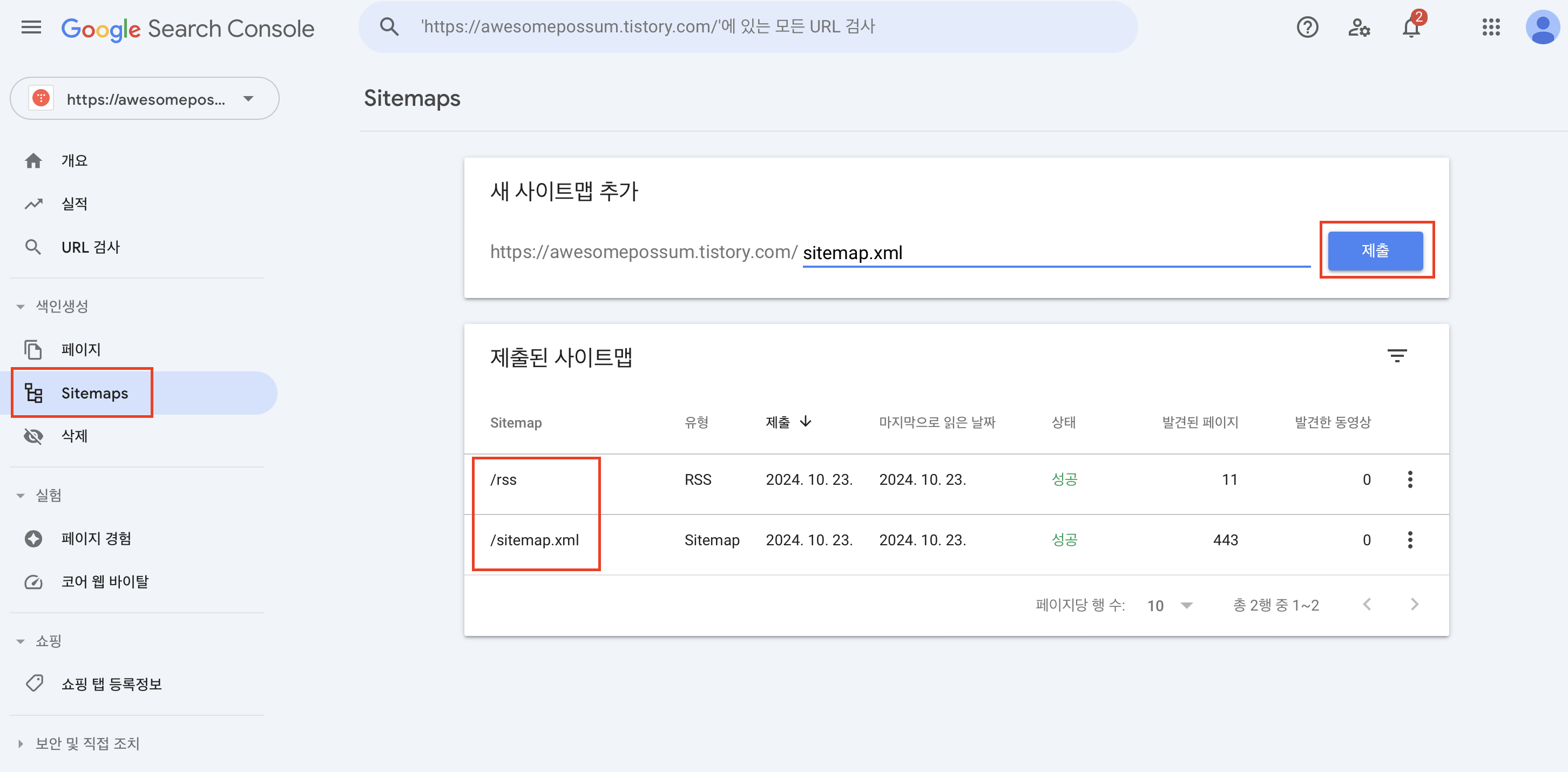Click the 발견한 동영상 column header
The height and width of the screenshot is (772, 1568).
coord(1333,422)
